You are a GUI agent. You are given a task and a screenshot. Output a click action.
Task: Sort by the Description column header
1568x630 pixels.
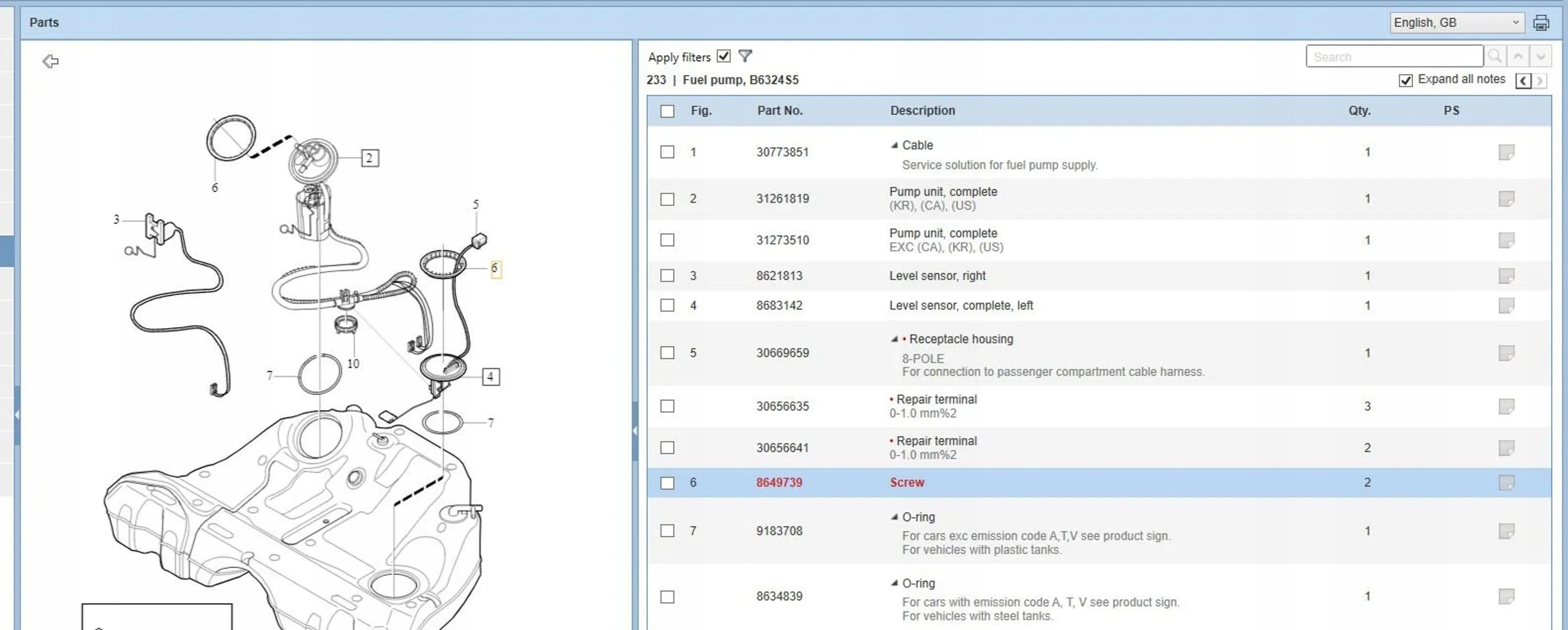(x=923, y=111)
